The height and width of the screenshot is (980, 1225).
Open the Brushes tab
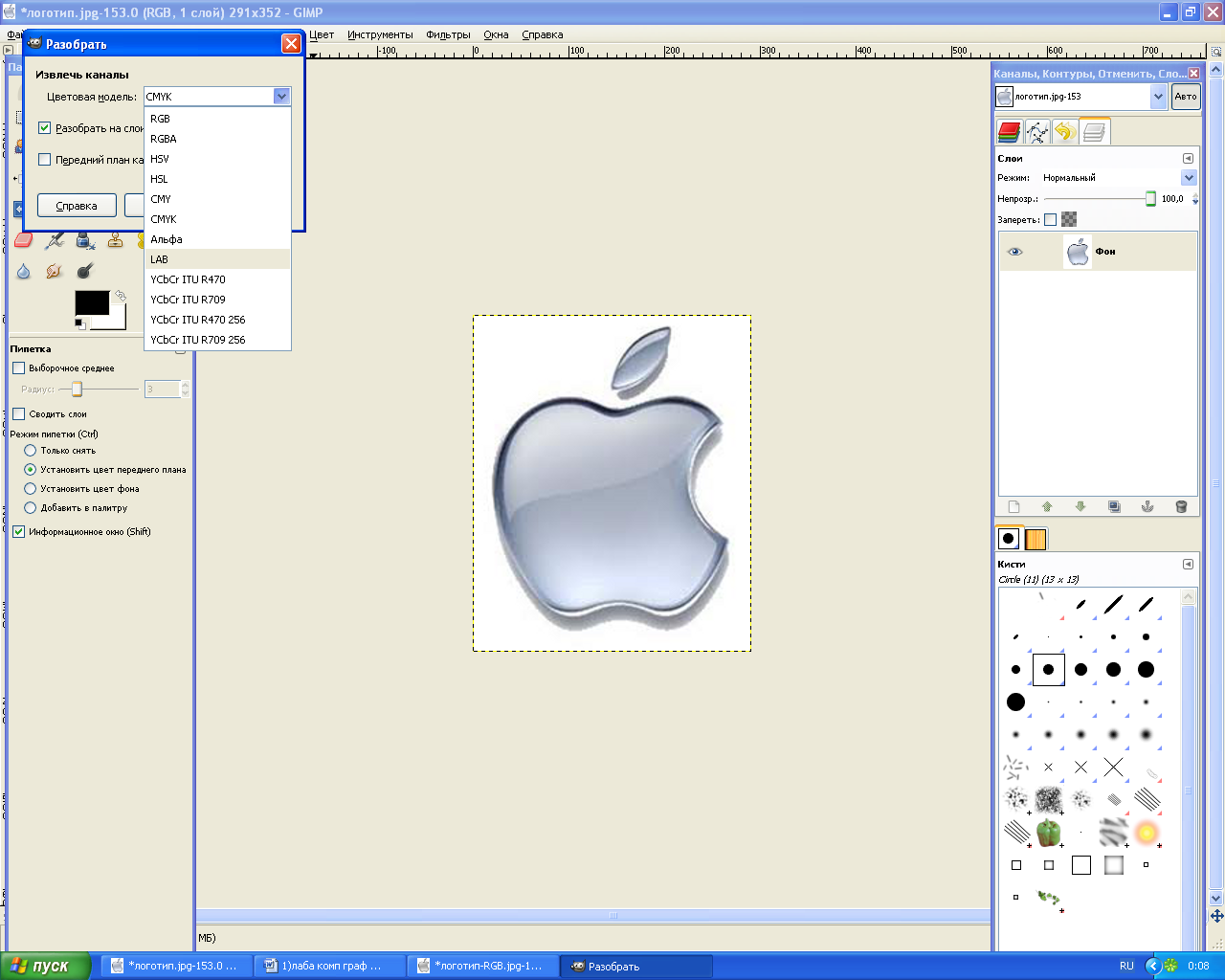[1009, 539]
